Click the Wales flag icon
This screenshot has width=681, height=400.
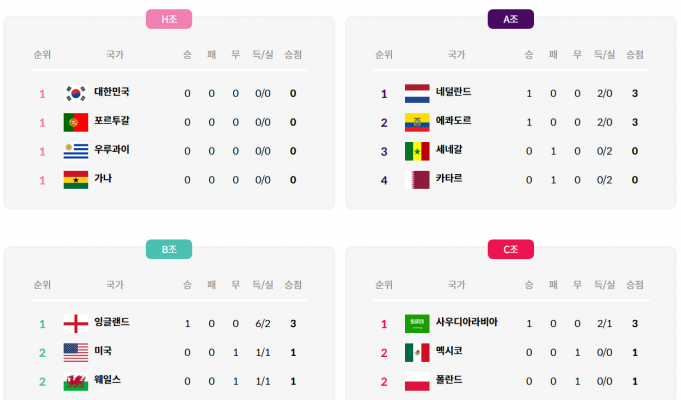[75, 382]
